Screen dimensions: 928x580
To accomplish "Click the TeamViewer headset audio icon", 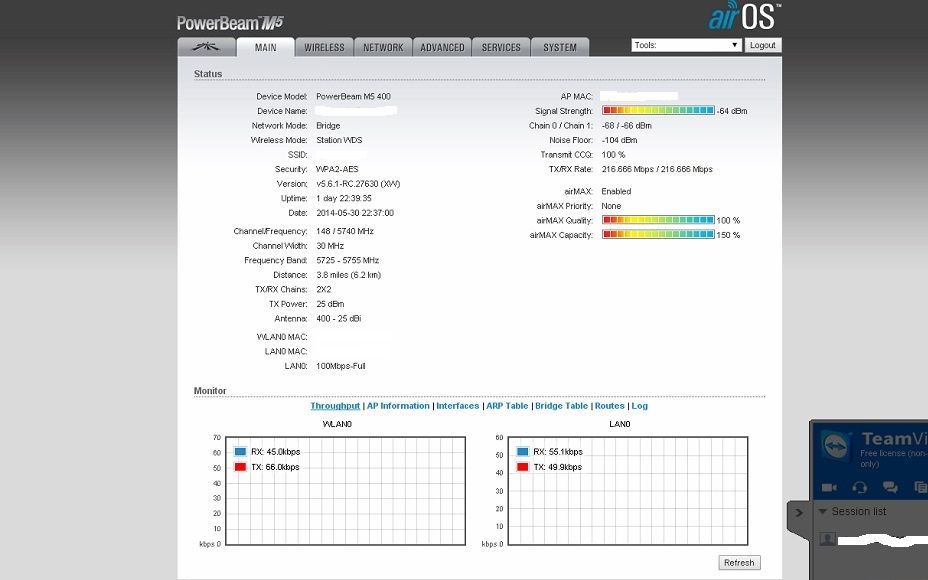I will [x=858, y=487].
